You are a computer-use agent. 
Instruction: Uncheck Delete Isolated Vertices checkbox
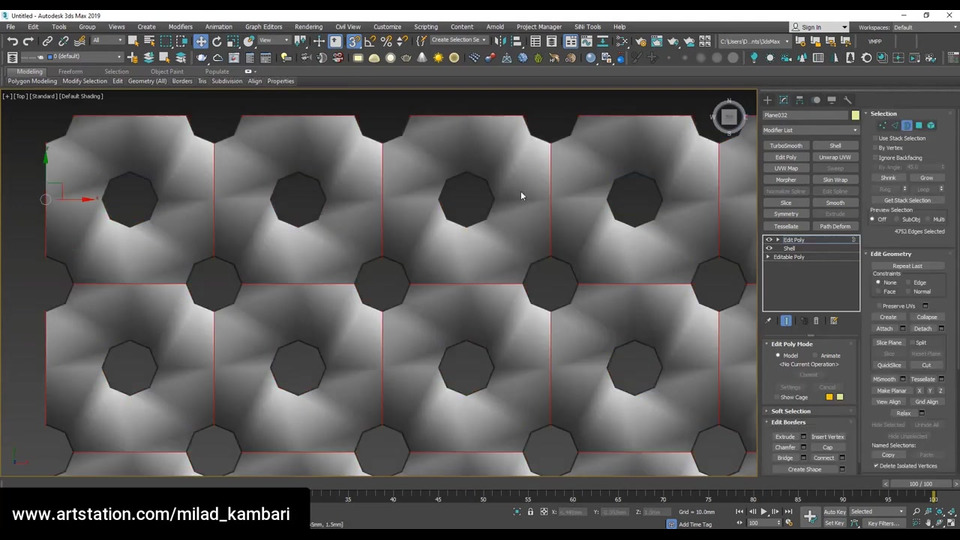[x=876, y=466]
